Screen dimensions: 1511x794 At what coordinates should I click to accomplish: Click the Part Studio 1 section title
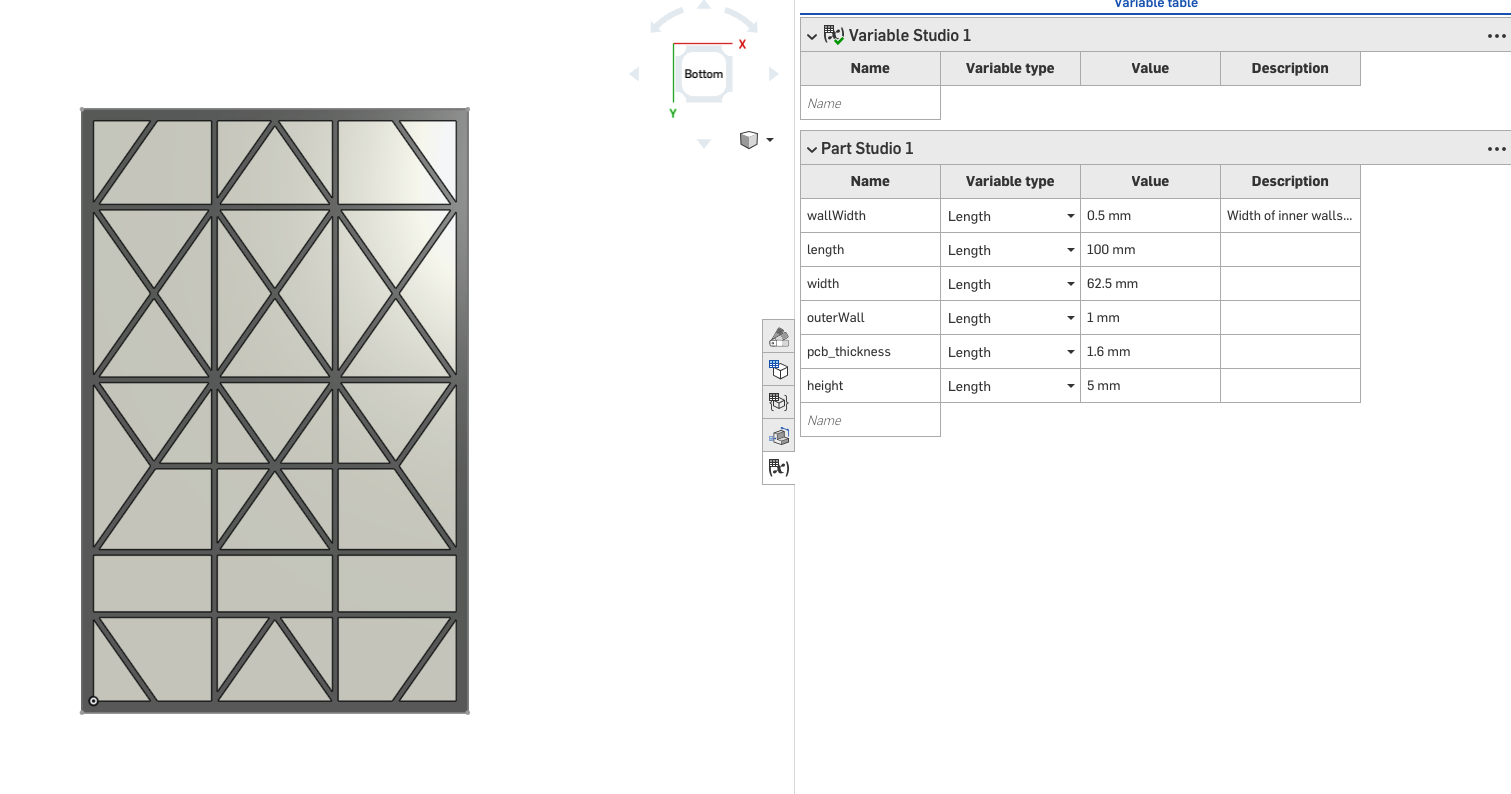pyautogui.click(x=867, y=148)
